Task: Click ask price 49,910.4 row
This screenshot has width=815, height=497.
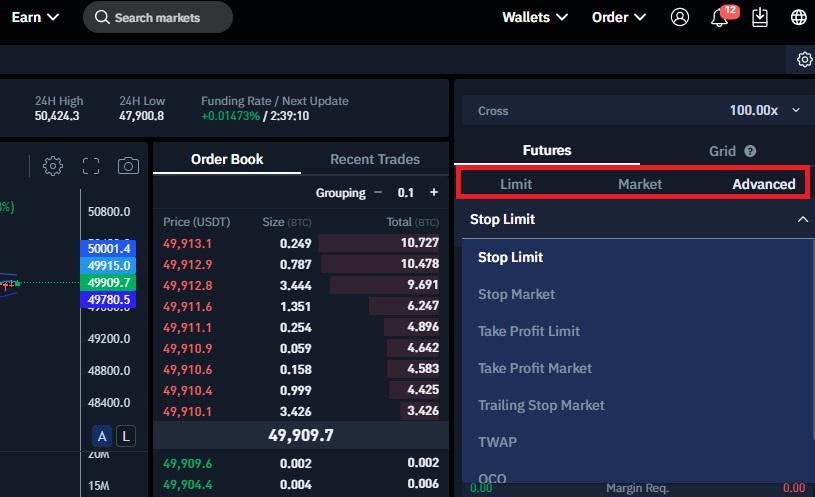Action: coord(301,390)
